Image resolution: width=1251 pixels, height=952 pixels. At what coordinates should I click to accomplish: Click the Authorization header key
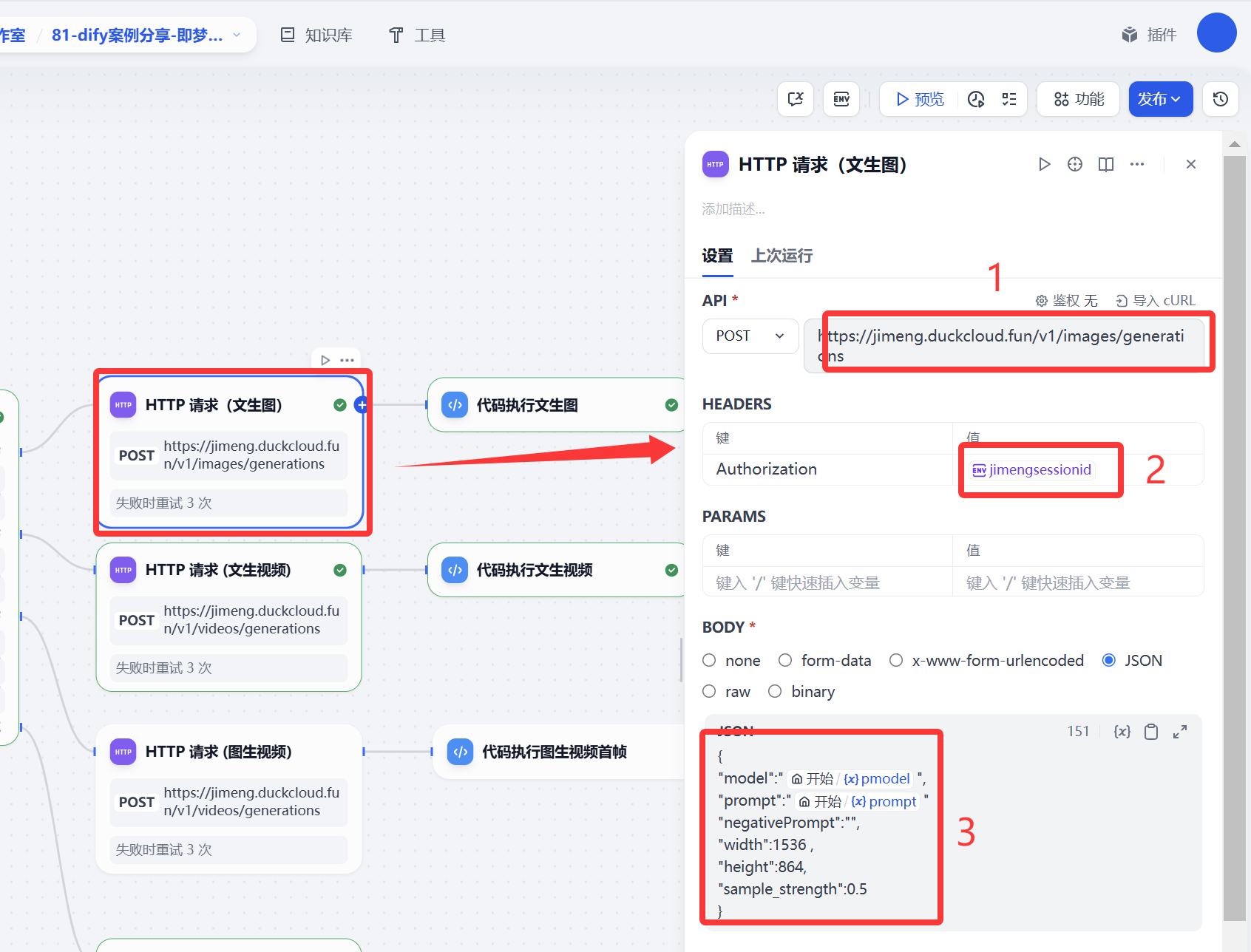[x=766, y=469]
